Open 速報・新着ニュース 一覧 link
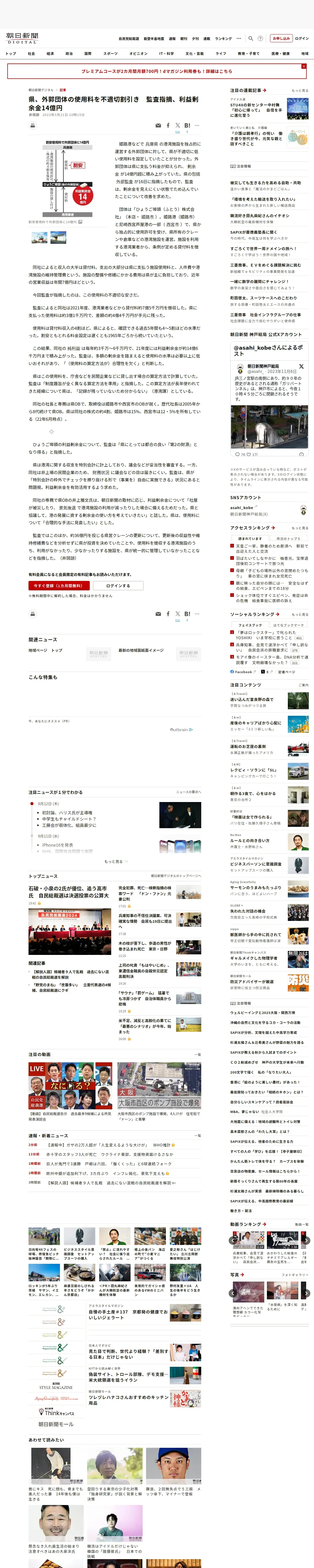 point(198,1135)
